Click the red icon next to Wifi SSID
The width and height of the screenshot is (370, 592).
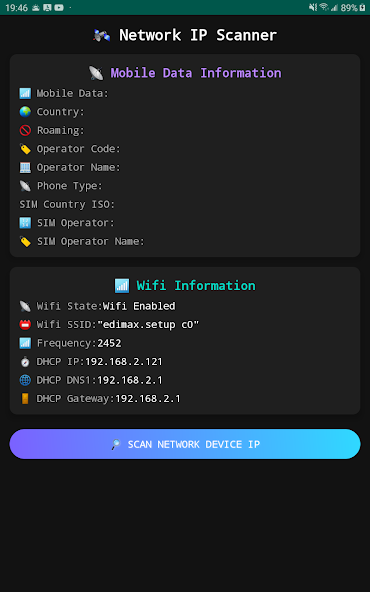[25, 325]
